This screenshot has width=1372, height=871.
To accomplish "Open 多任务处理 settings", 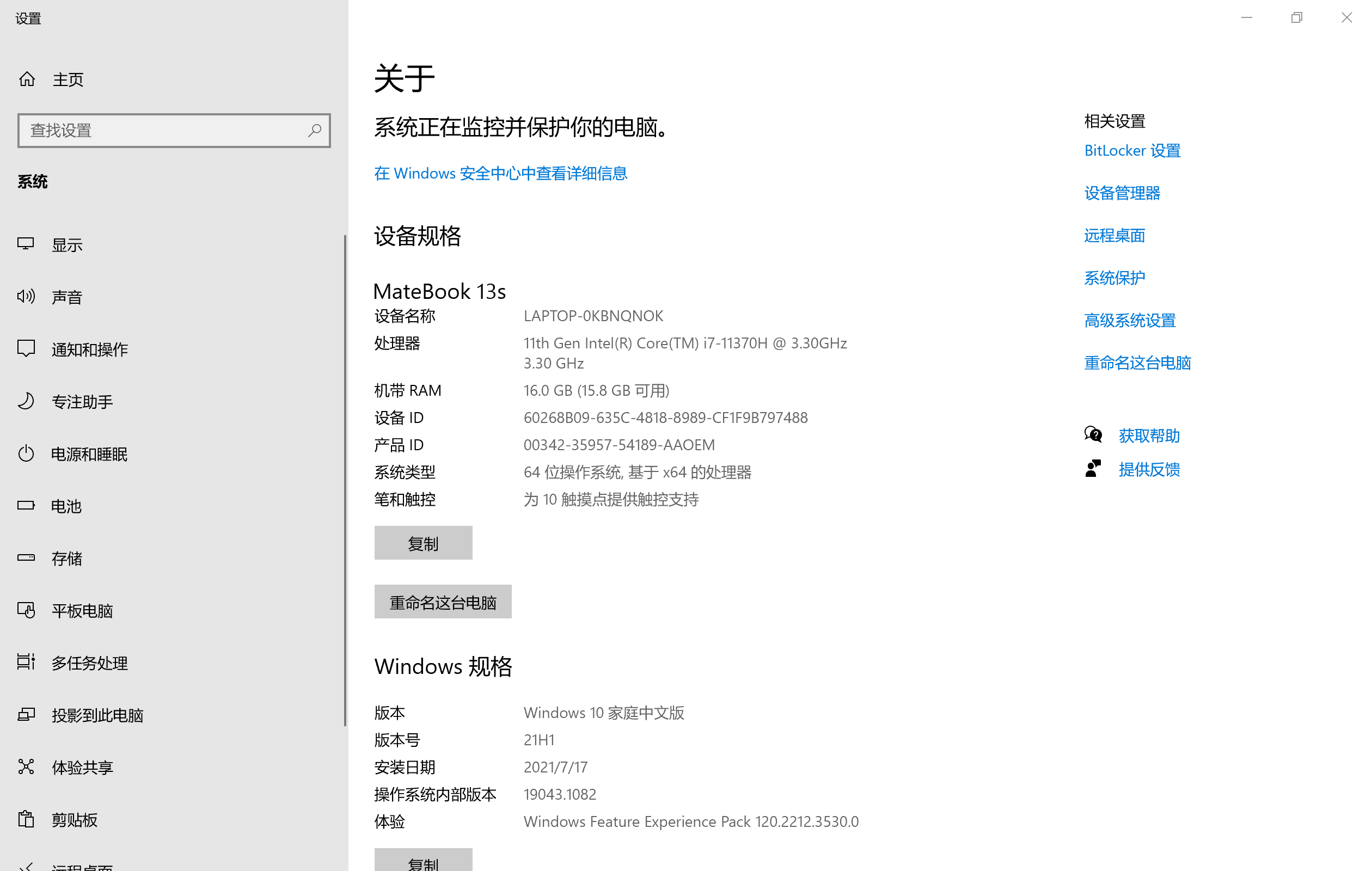I will coord(90,663).
